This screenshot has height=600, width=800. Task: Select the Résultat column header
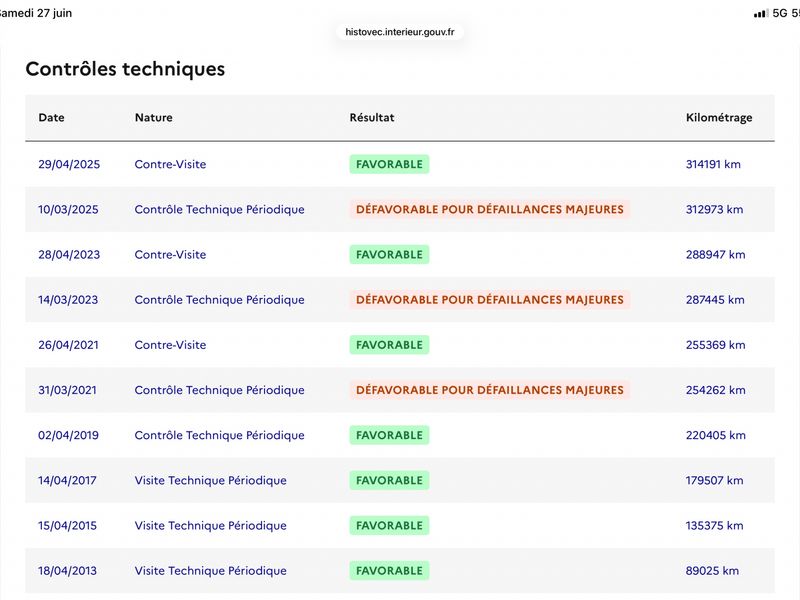[x=372, y=117]
